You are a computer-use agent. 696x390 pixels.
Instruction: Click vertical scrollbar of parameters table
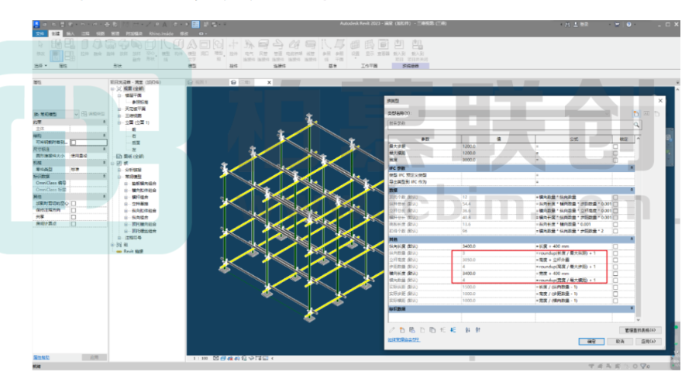(x=638, y=228)
